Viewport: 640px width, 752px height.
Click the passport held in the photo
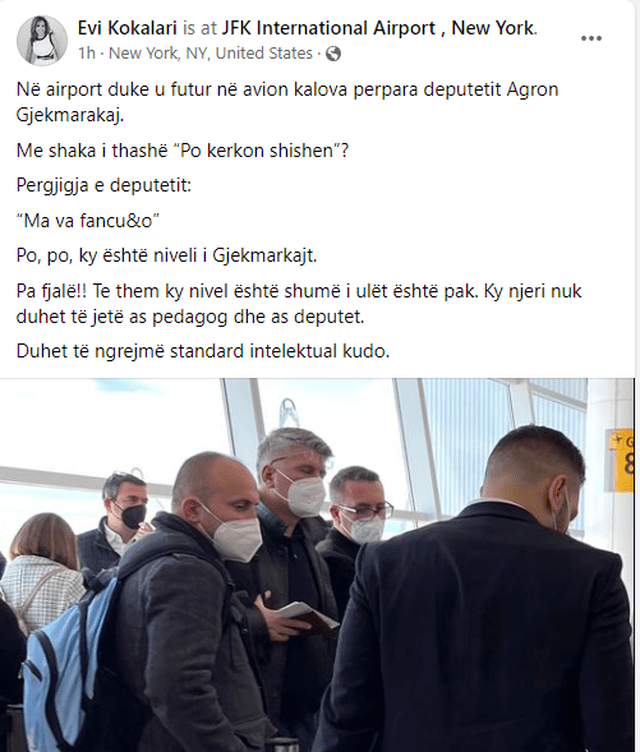point(308,616)
